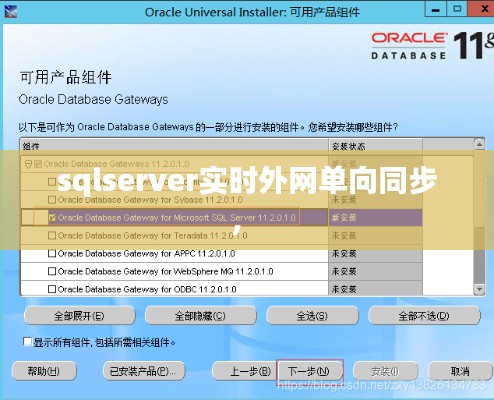This screenshot has height=400, width=494.
Task: Click the next step (下一步) button
Action: pyautogui.click(x=309, y=371)
